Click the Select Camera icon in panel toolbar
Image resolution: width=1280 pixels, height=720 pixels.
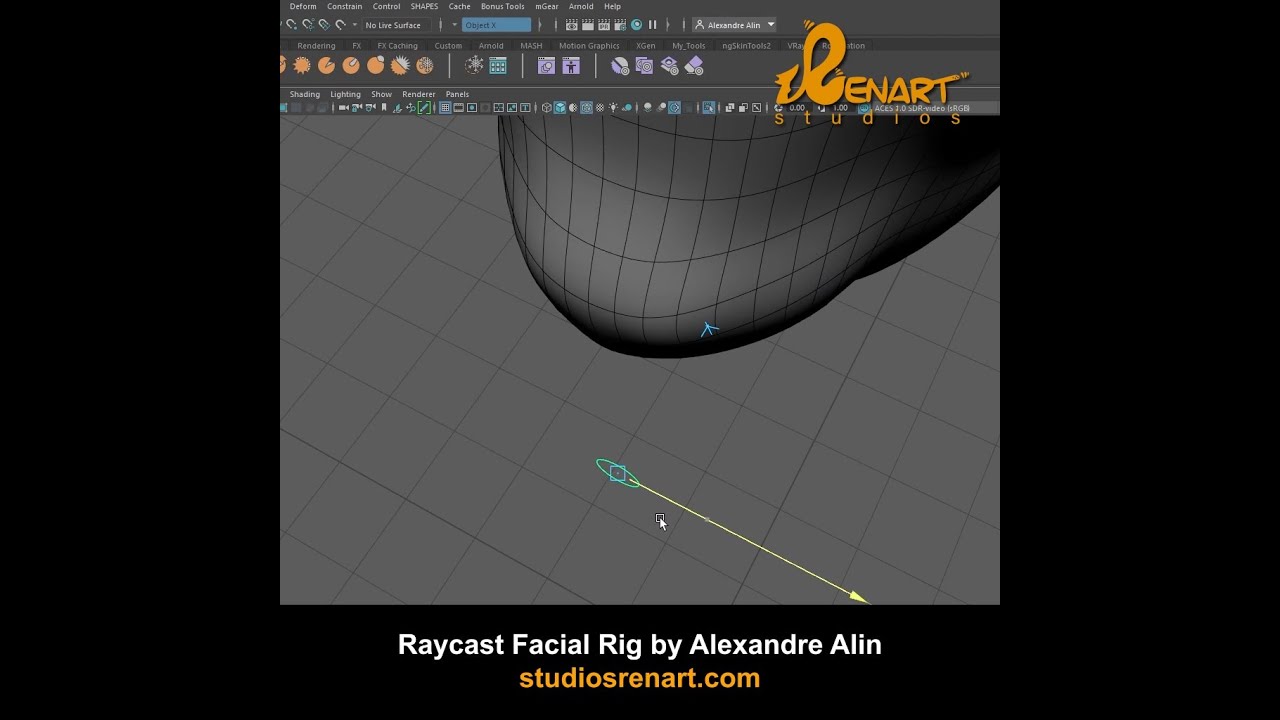[344, 107]
